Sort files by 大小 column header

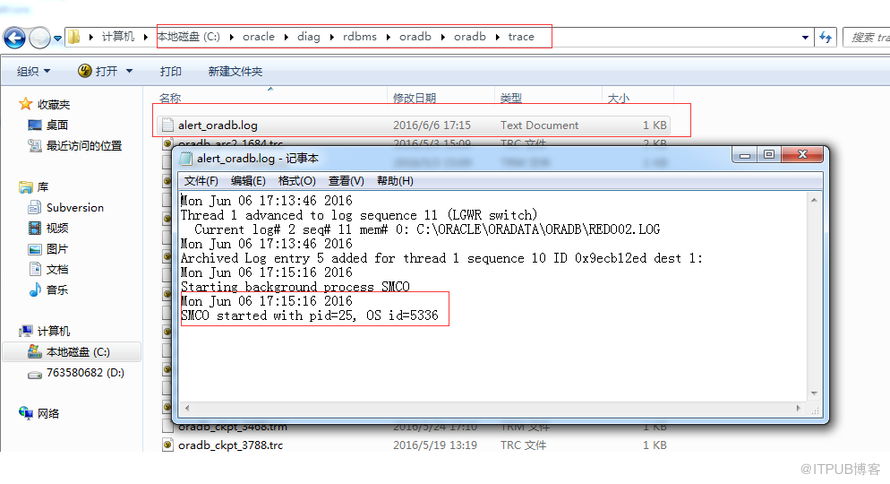pyautogui.click(x=618, y=98)
